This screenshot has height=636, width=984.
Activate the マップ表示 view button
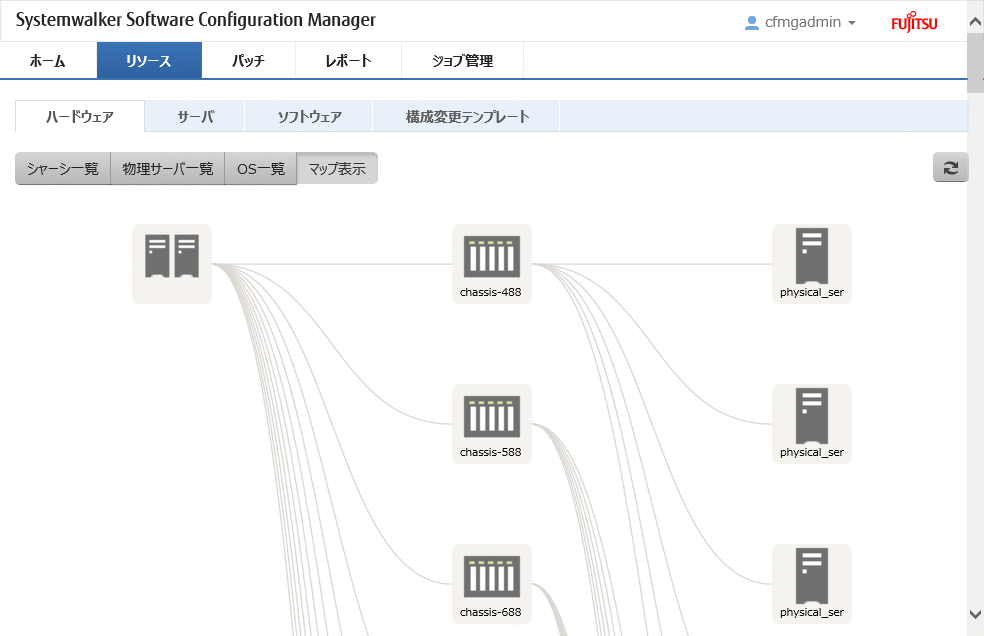click(337, 168)
